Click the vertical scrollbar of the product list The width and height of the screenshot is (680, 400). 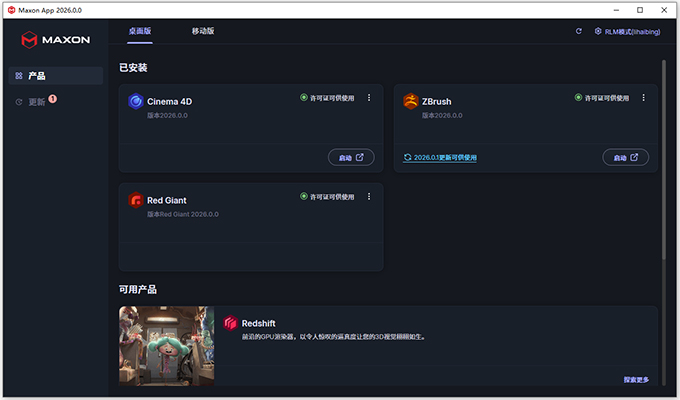coord(664,160)
